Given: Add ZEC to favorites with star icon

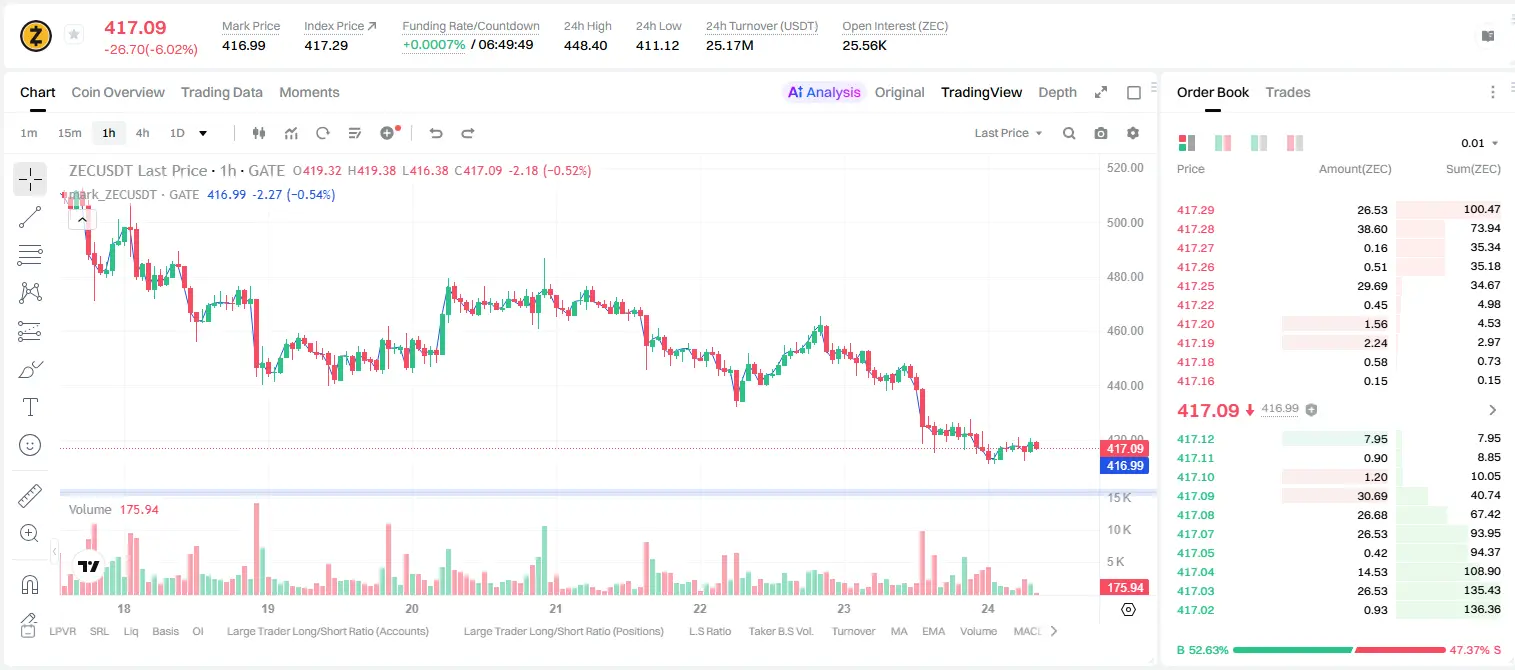Looking at the screenshot, I should (73, 35).
